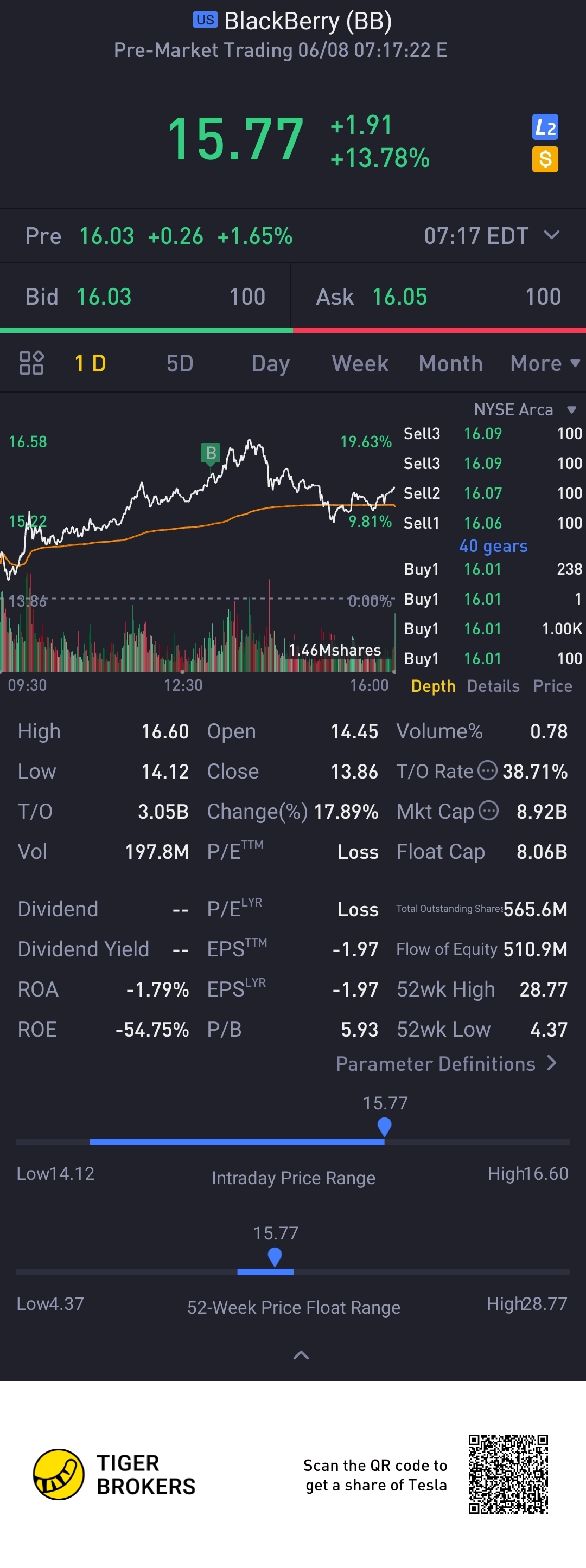Select the Details order book tab
The width and height of the screenshot is (586, 1568).
[x=493, y=686]
